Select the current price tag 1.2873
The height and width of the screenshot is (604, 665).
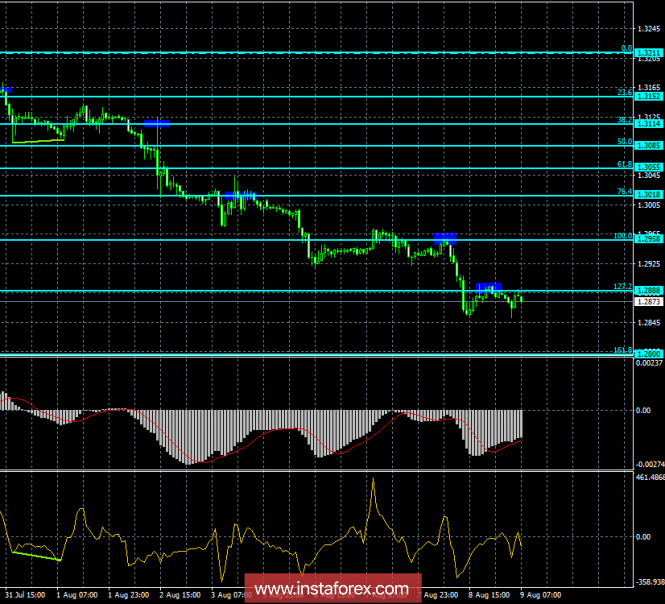(x=648, y=302)
